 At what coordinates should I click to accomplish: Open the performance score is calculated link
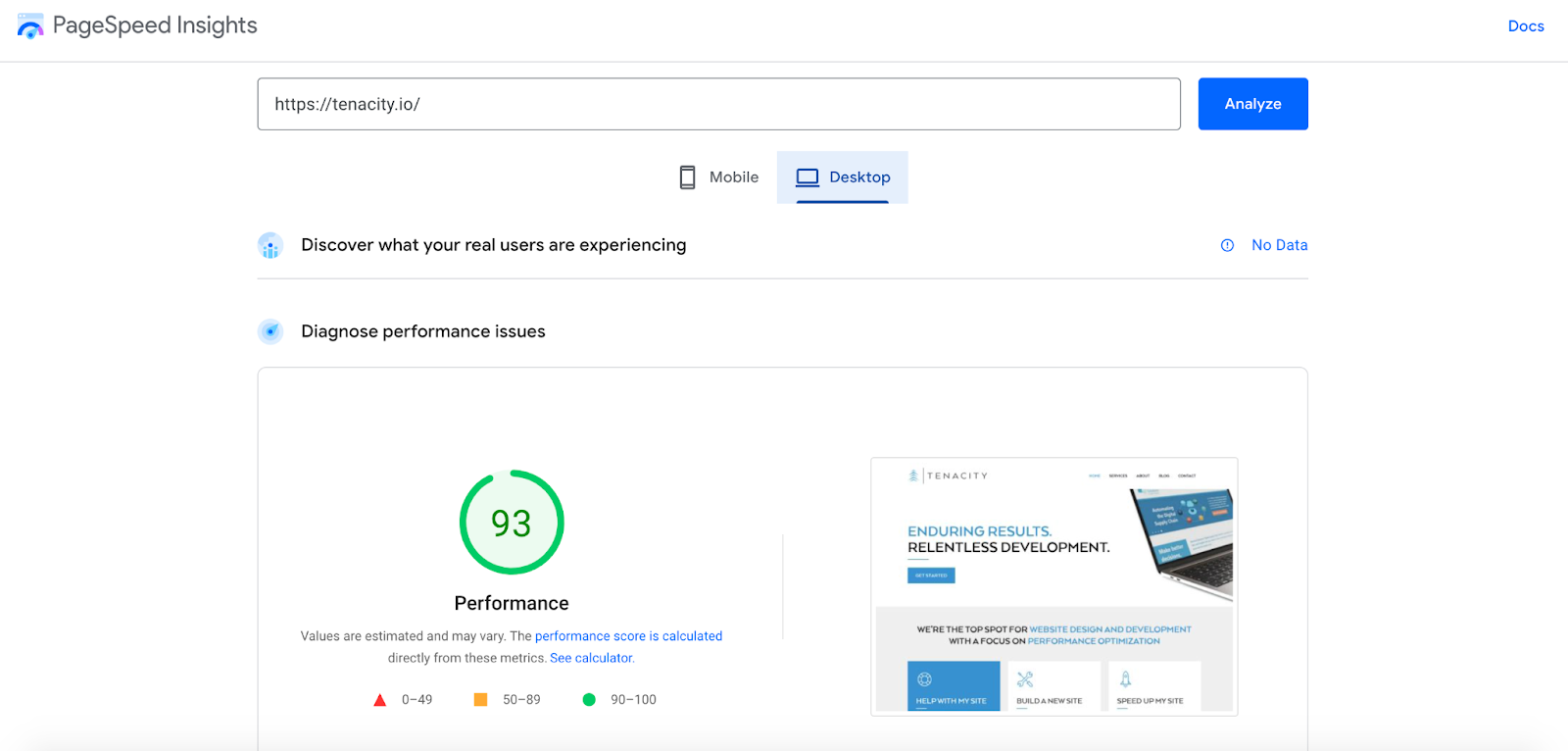(x=629, y=636)
